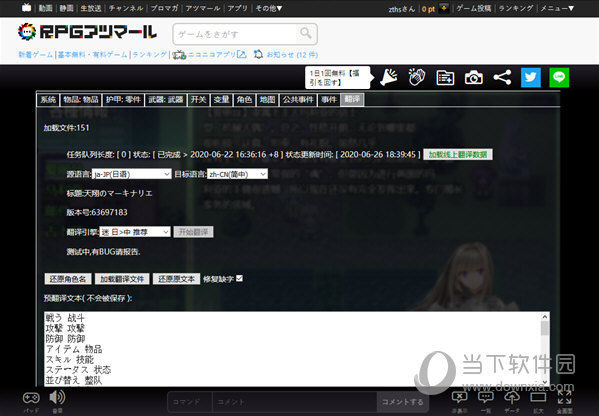Screen dimensions: 599x416
Task: Share via the green LINE icon
Action: coord(559,78)
